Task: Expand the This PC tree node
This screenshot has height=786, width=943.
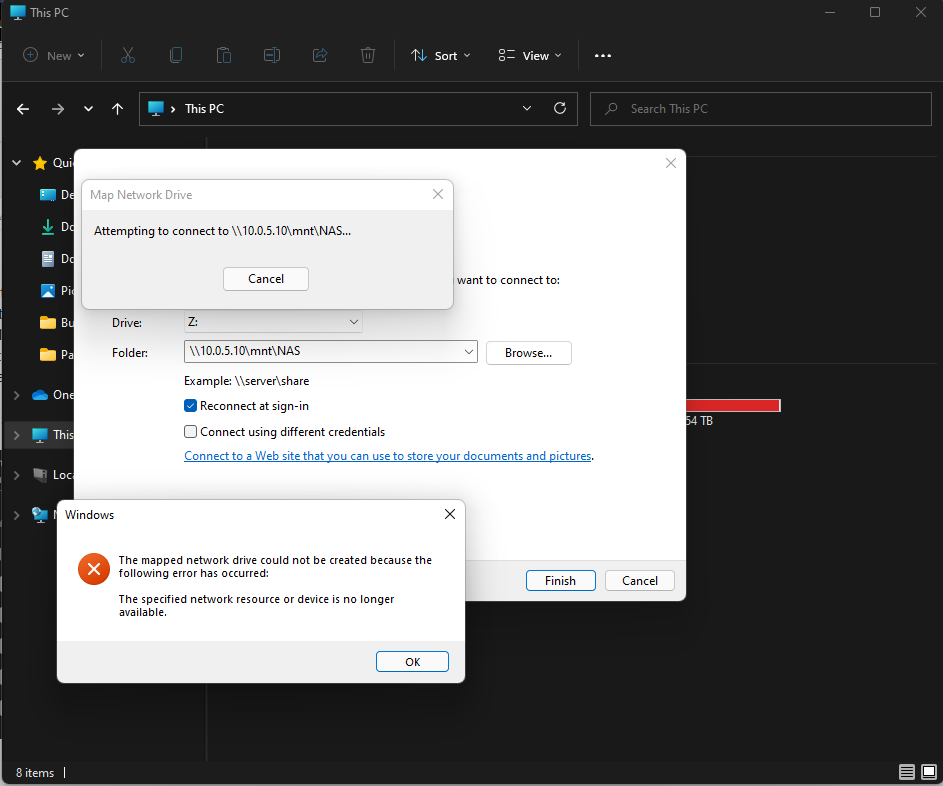Action: (17, 435)
